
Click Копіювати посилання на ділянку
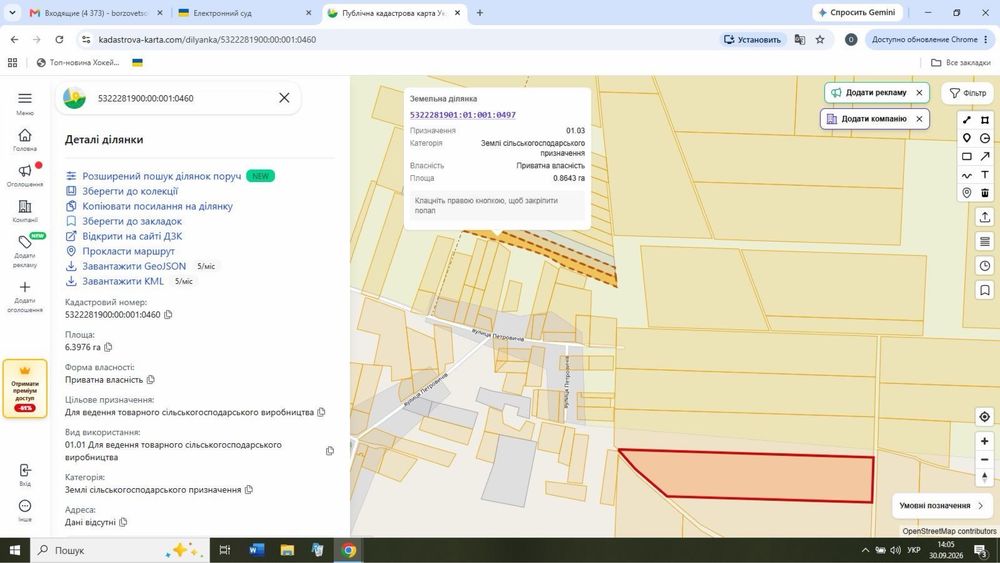158,206
